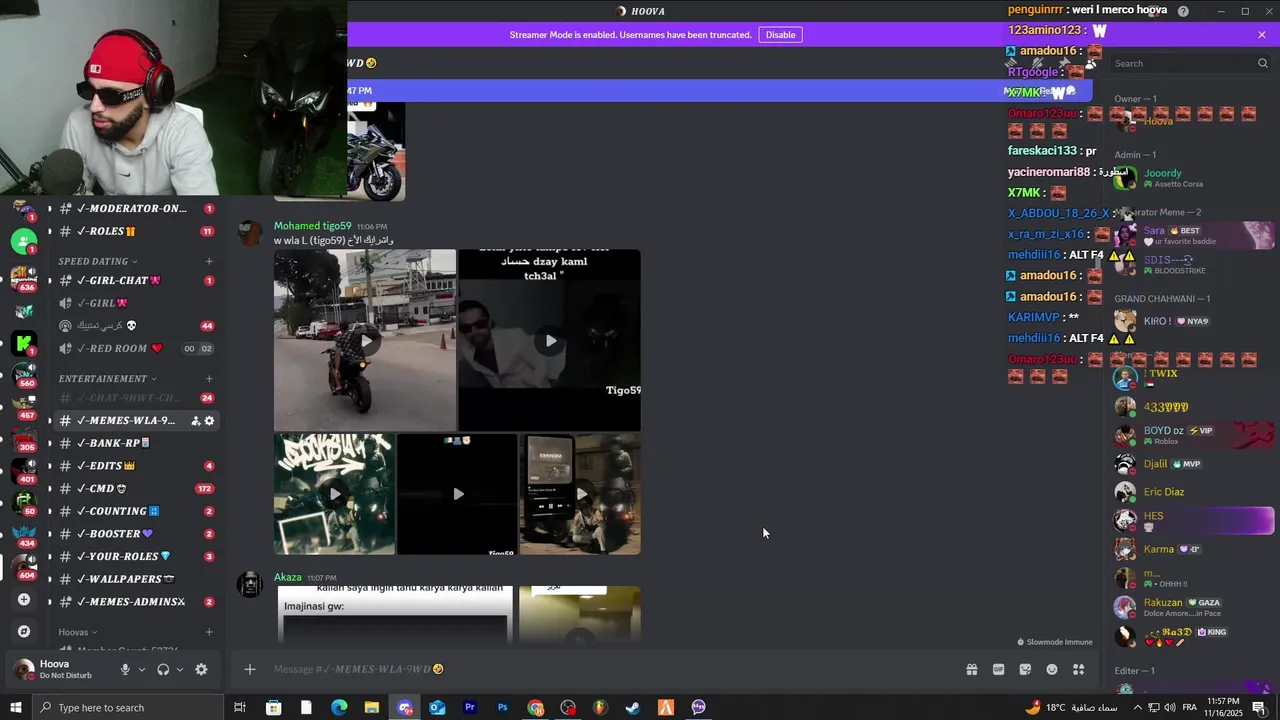Open the server icon with 636 badge
This screenshot has height=720, width=1280.
24,277
